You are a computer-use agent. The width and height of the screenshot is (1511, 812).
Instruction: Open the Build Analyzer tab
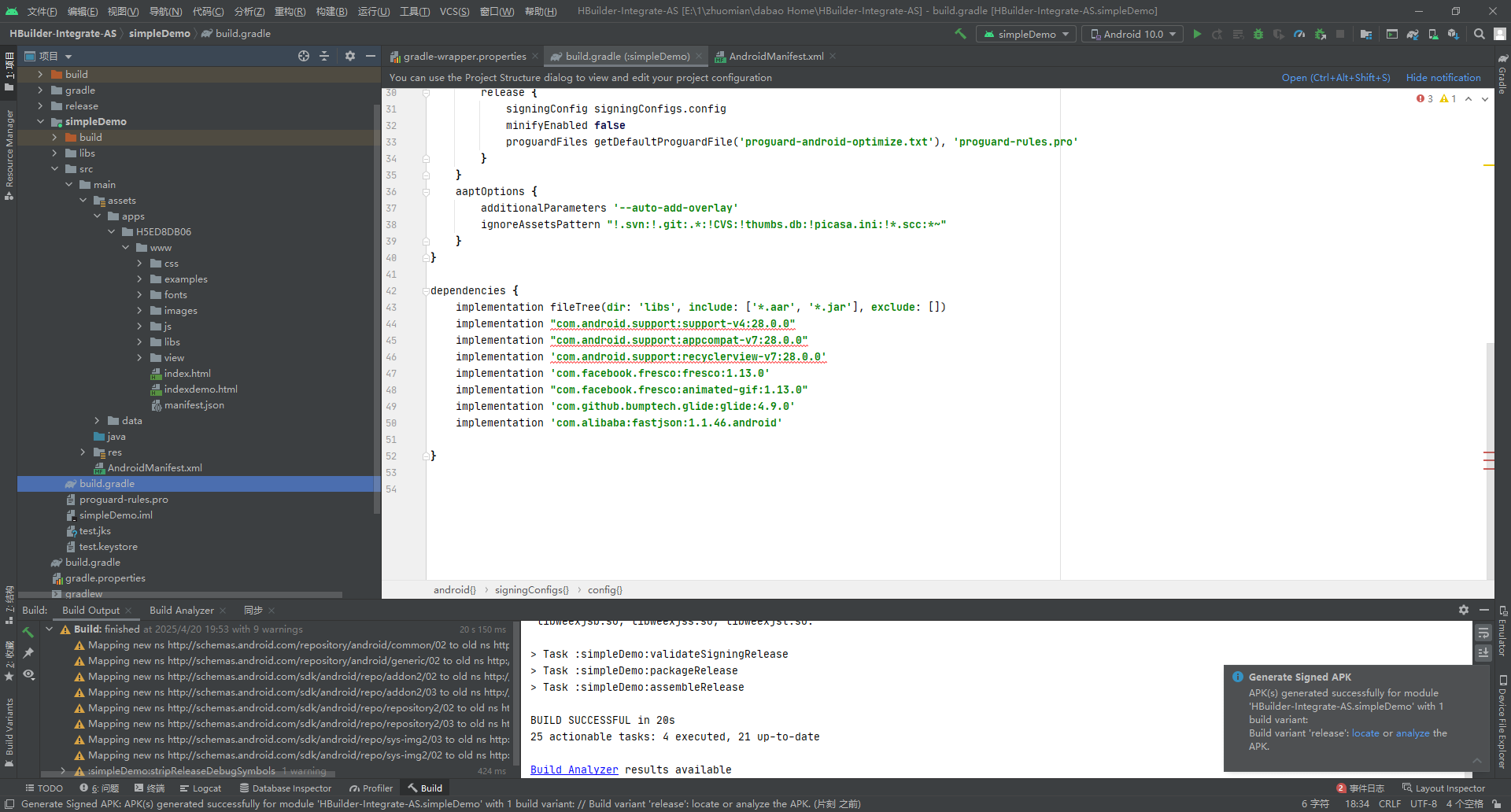[181, 611]
